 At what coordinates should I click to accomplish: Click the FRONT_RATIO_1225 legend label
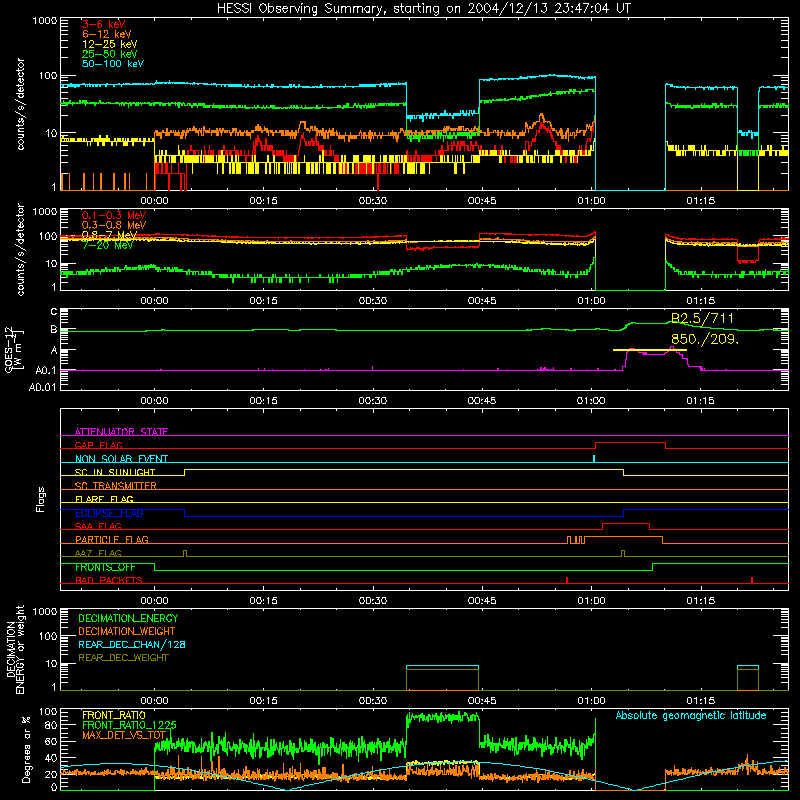pos(129,726)
